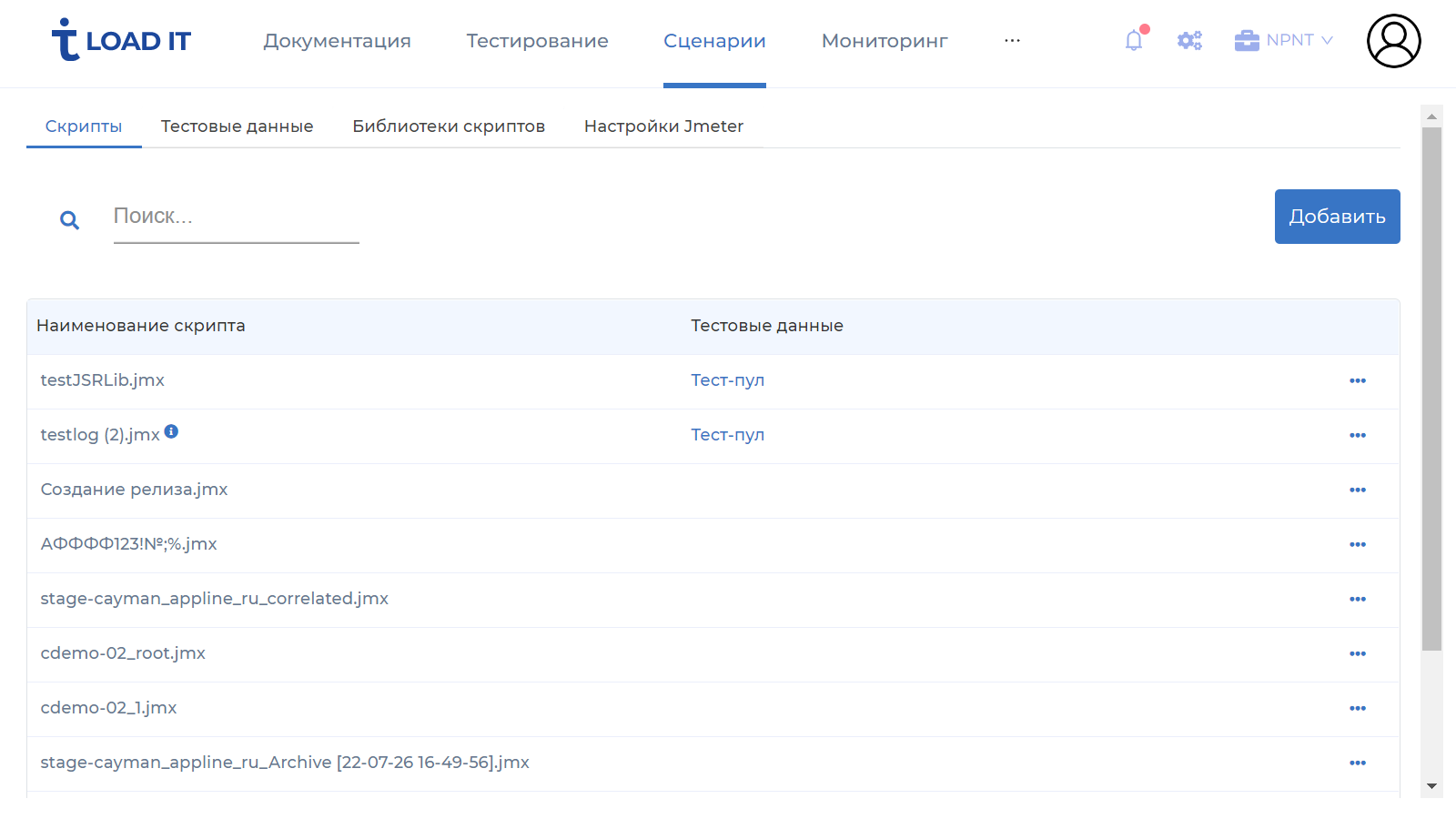This screenshot has height=819, width=1456.
Task: Open actions menu for testJSRLib.jmx row
Action: click(1358, 381)
